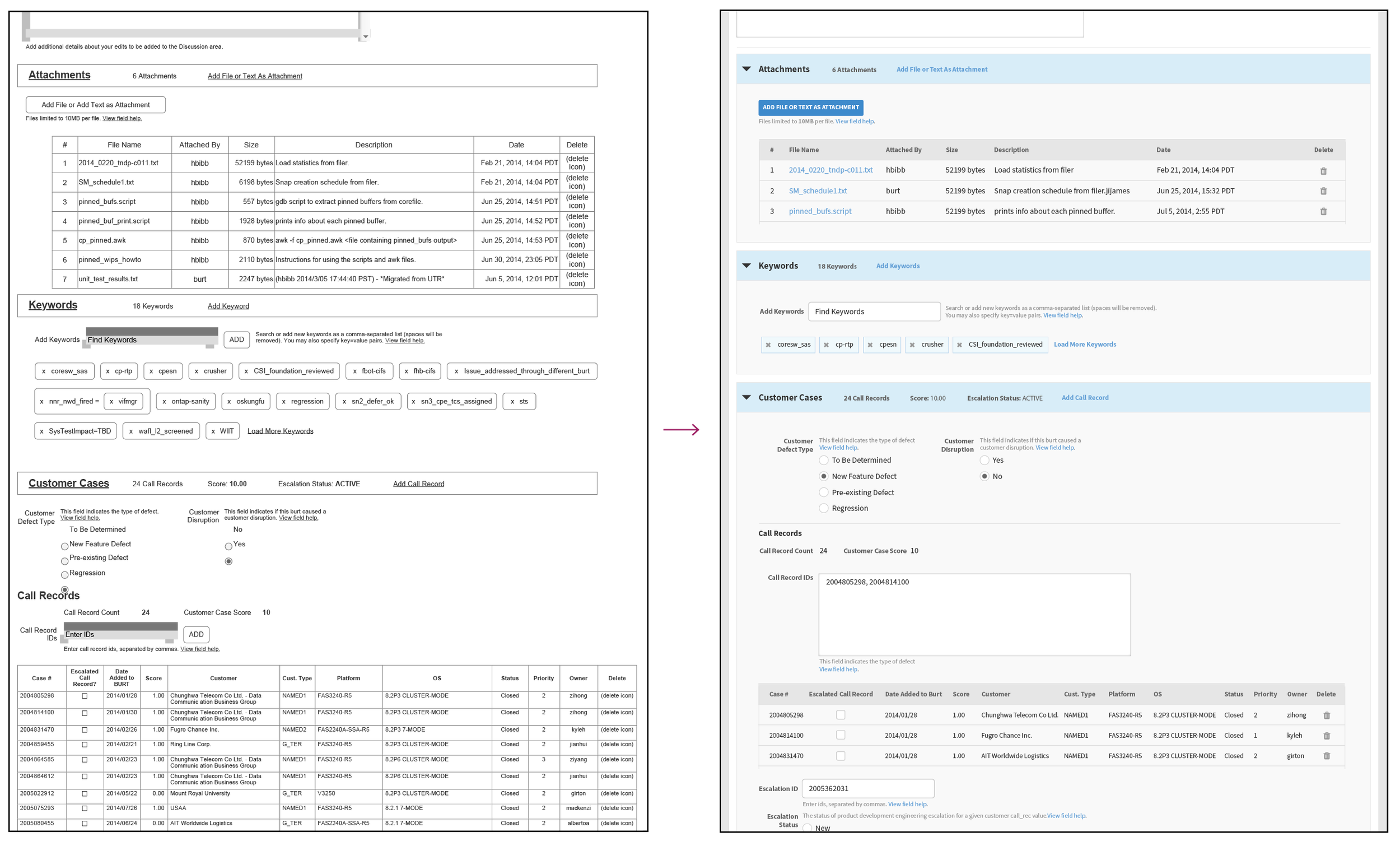Collapse the Attachments section triangle

click(746, 69)
